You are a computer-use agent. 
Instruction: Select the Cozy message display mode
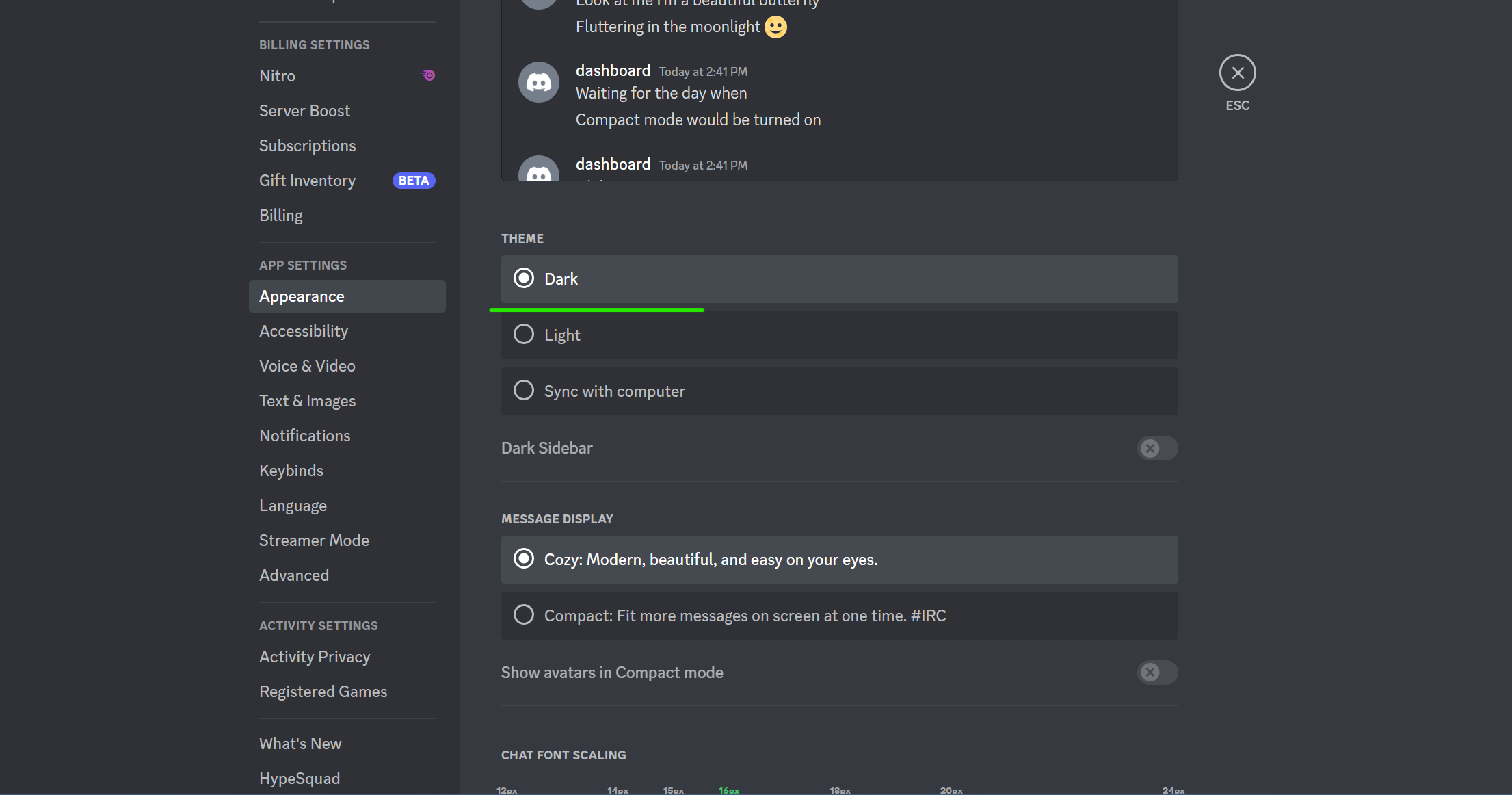click(x=523, y=559)
